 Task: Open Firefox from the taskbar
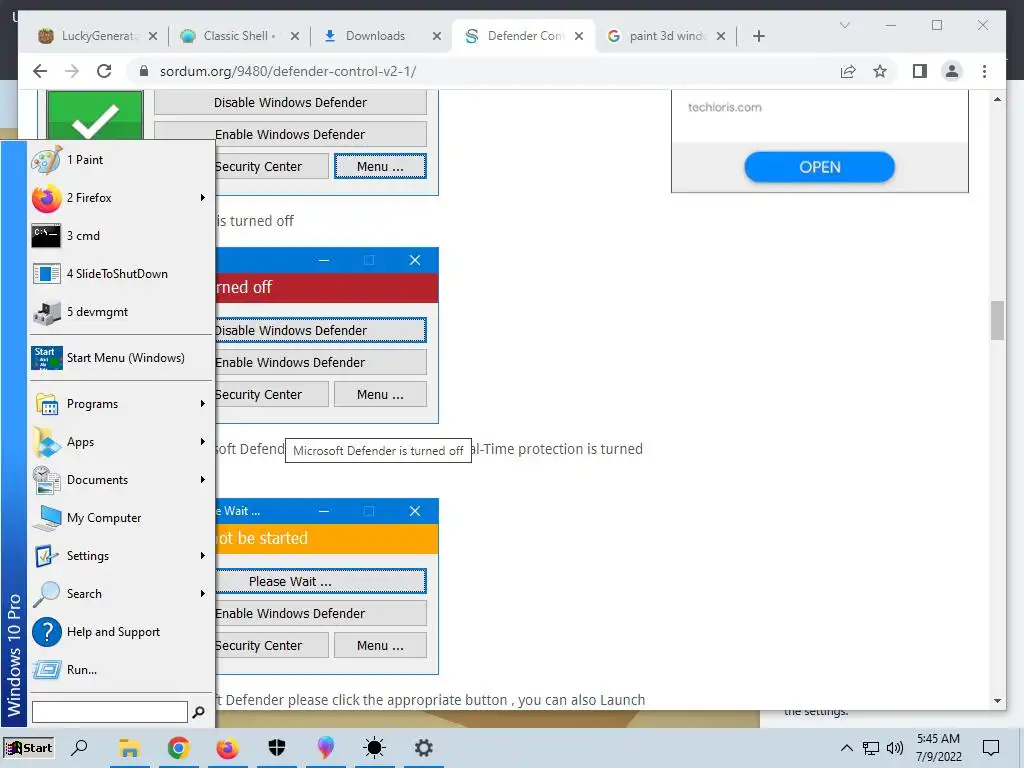227,748
